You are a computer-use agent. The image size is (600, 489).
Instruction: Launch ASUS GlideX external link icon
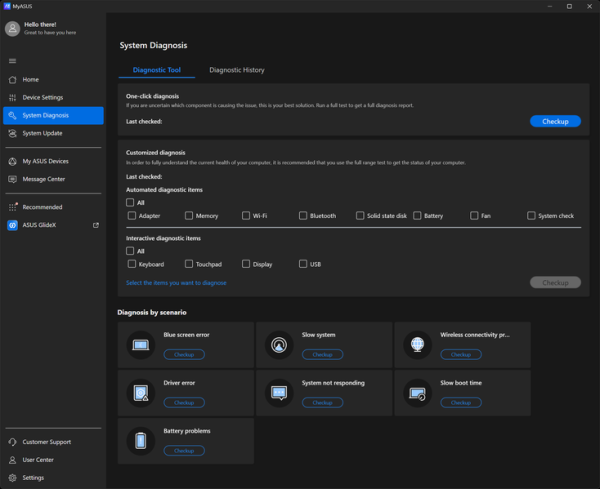pos(96,225)
